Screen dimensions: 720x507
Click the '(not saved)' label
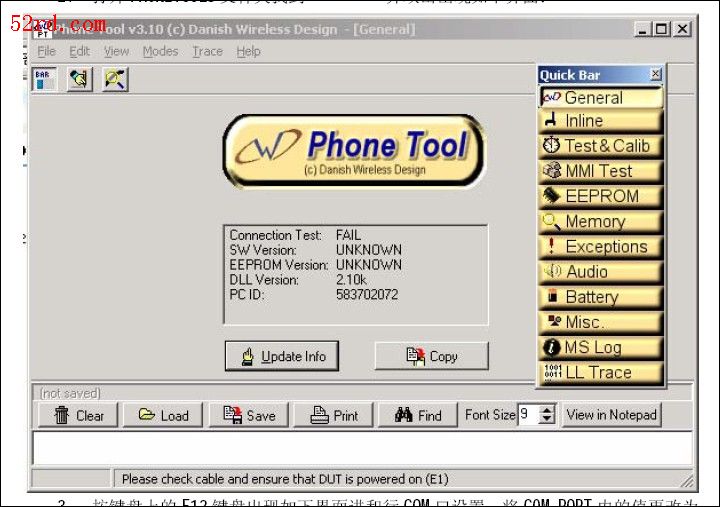point(70,394)
